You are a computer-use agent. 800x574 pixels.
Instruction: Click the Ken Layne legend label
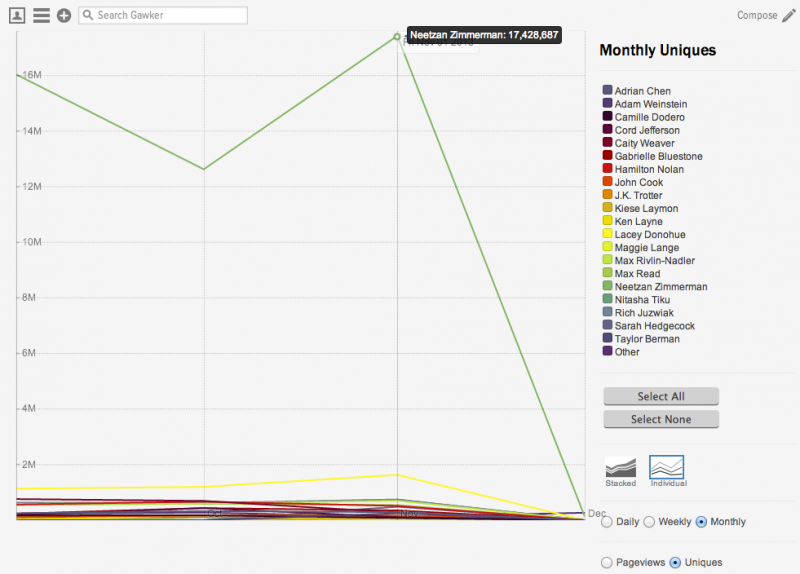[x=638, y=221]
